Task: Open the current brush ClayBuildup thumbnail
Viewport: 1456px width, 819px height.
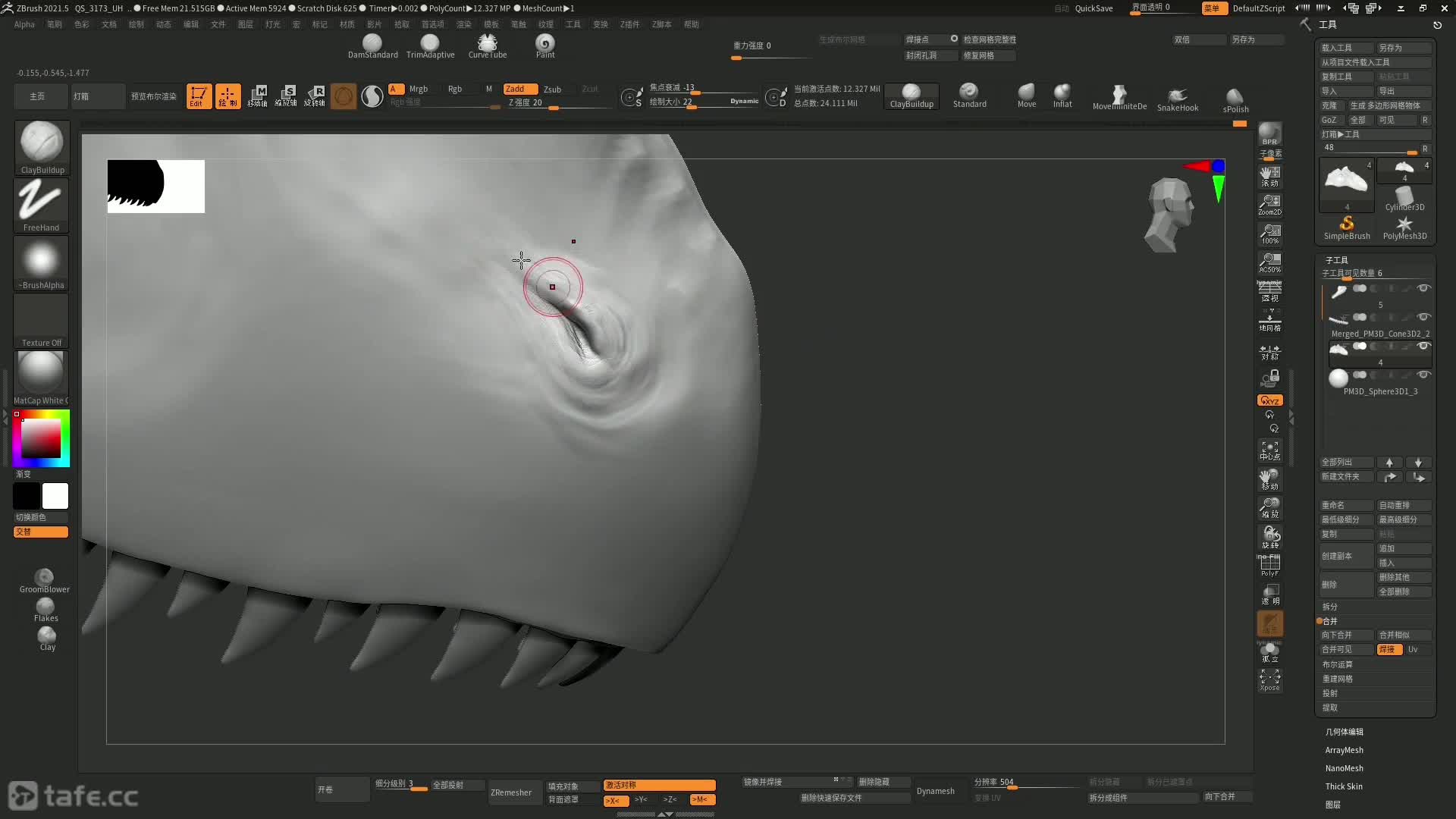Action: pyautogui.click(x=42, y=148)
